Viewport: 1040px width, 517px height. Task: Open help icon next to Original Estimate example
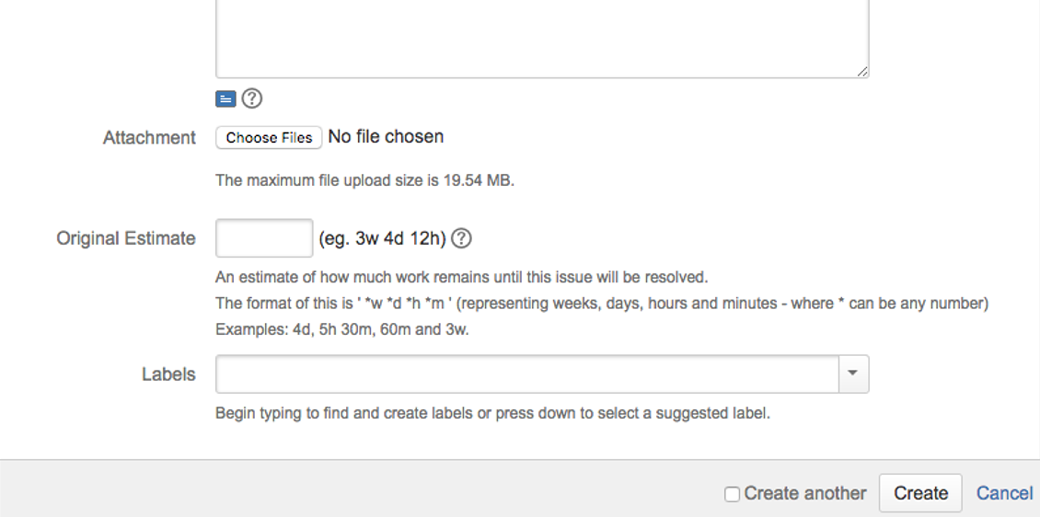462,239
